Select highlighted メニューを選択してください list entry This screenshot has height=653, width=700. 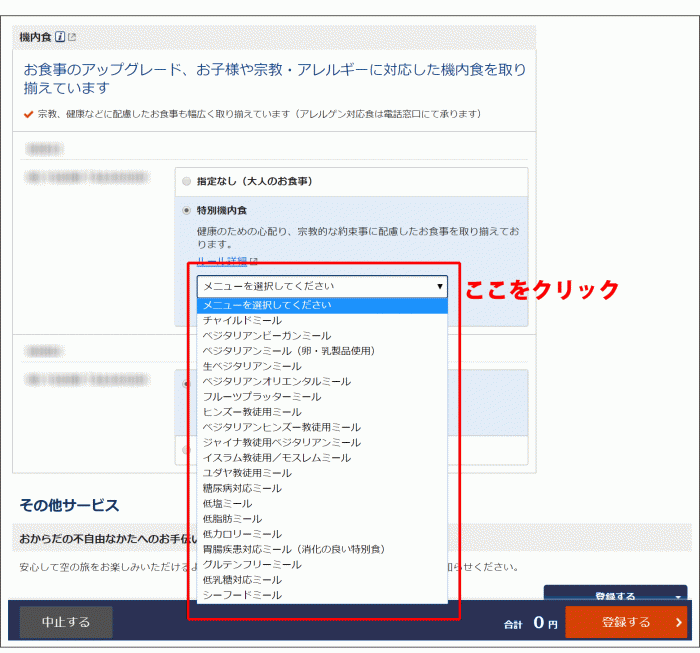click(267, 305)
